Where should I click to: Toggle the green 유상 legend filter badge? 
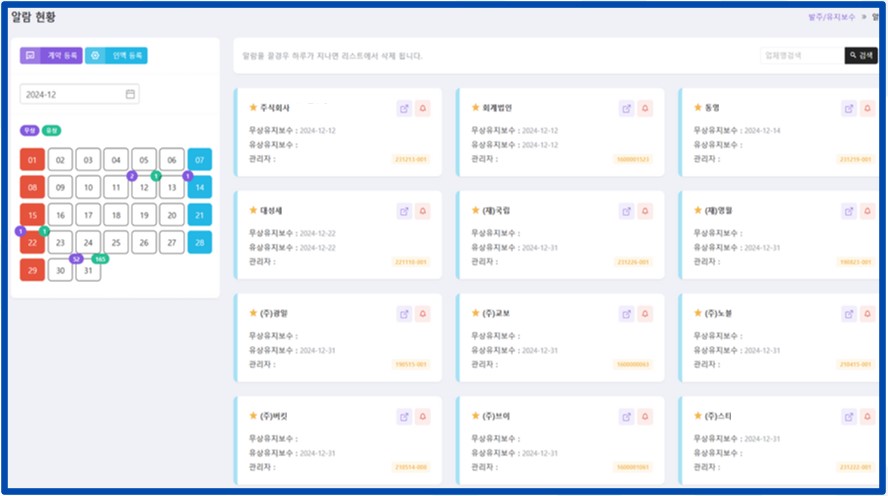(x=51, y=130)
